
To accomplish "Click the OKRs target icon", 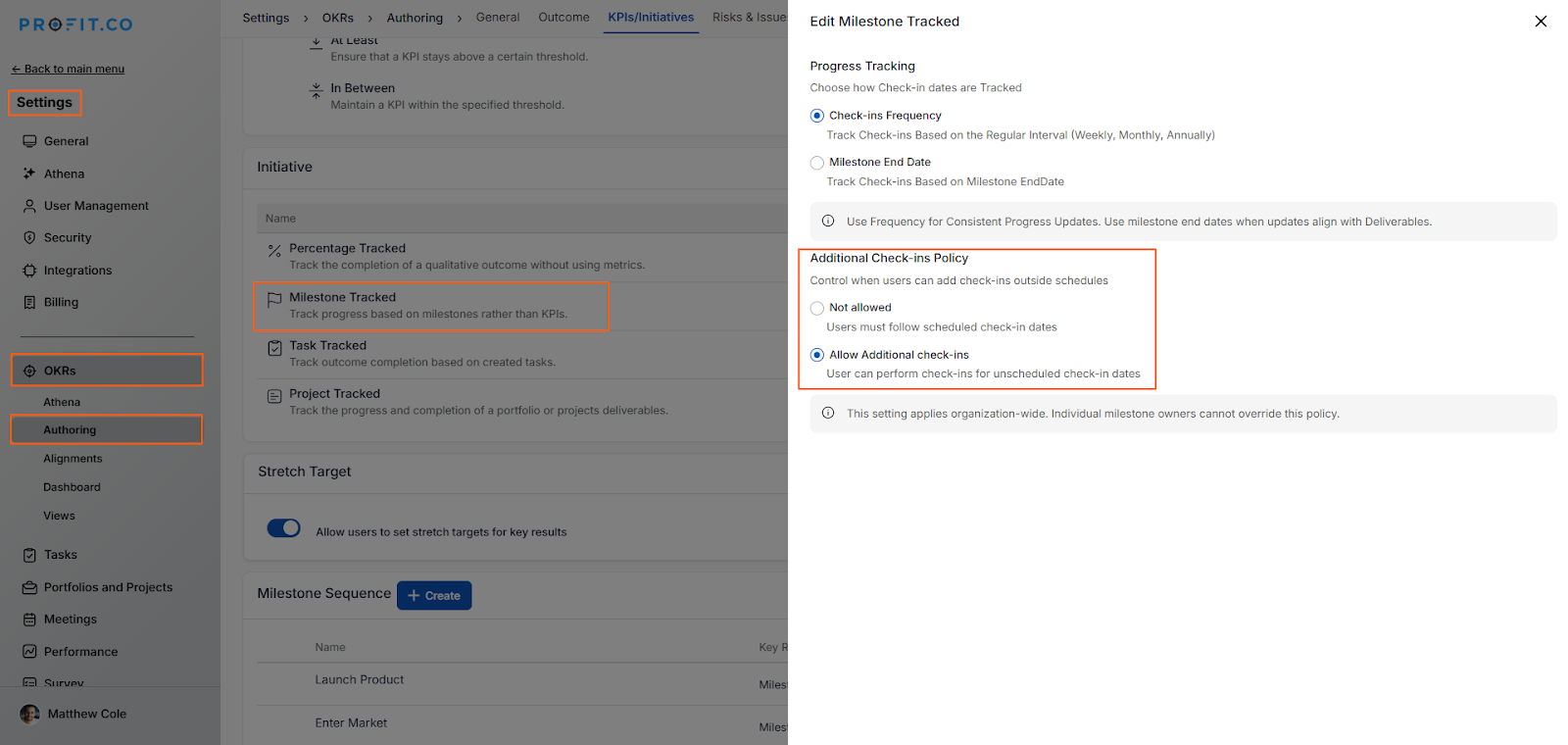I will [x=29, y=371].
